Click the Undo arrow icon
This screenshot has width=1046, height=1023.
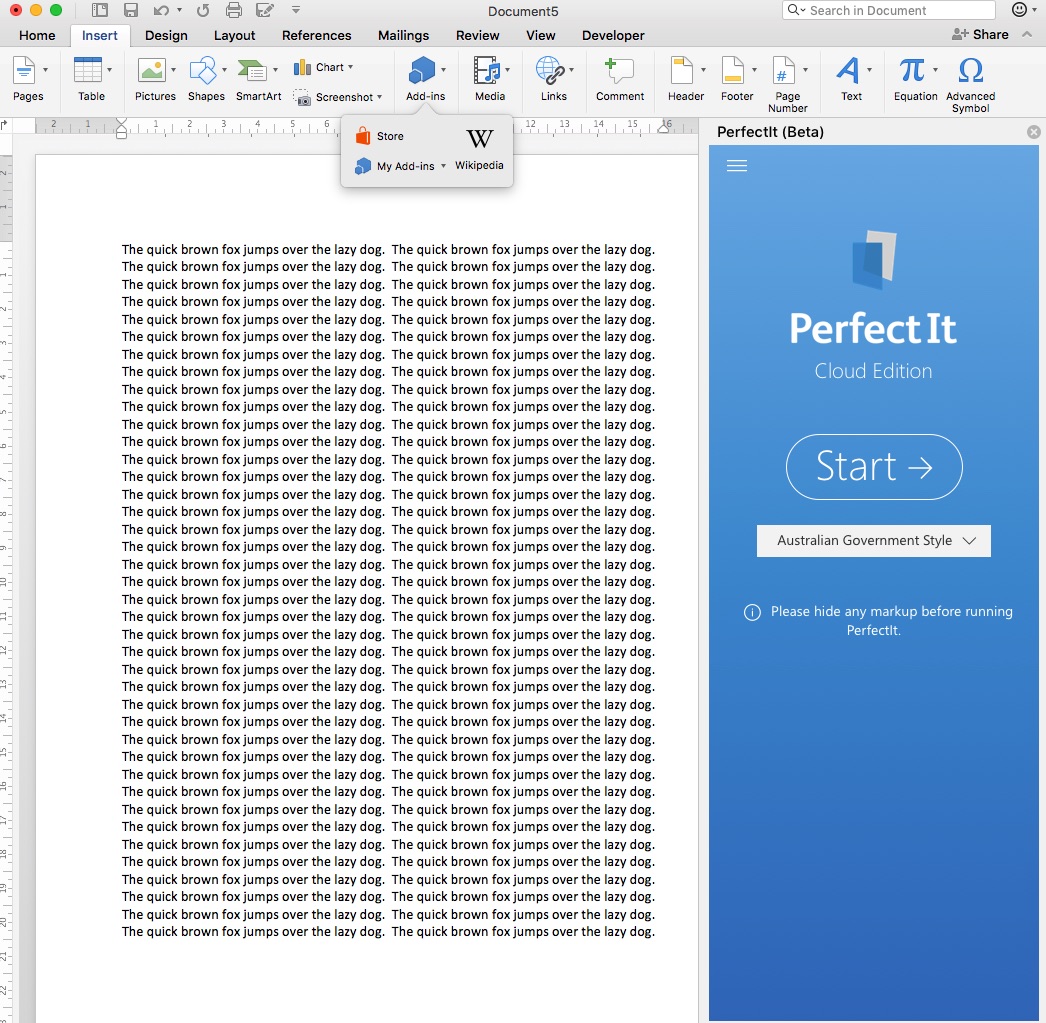[161, 11]
